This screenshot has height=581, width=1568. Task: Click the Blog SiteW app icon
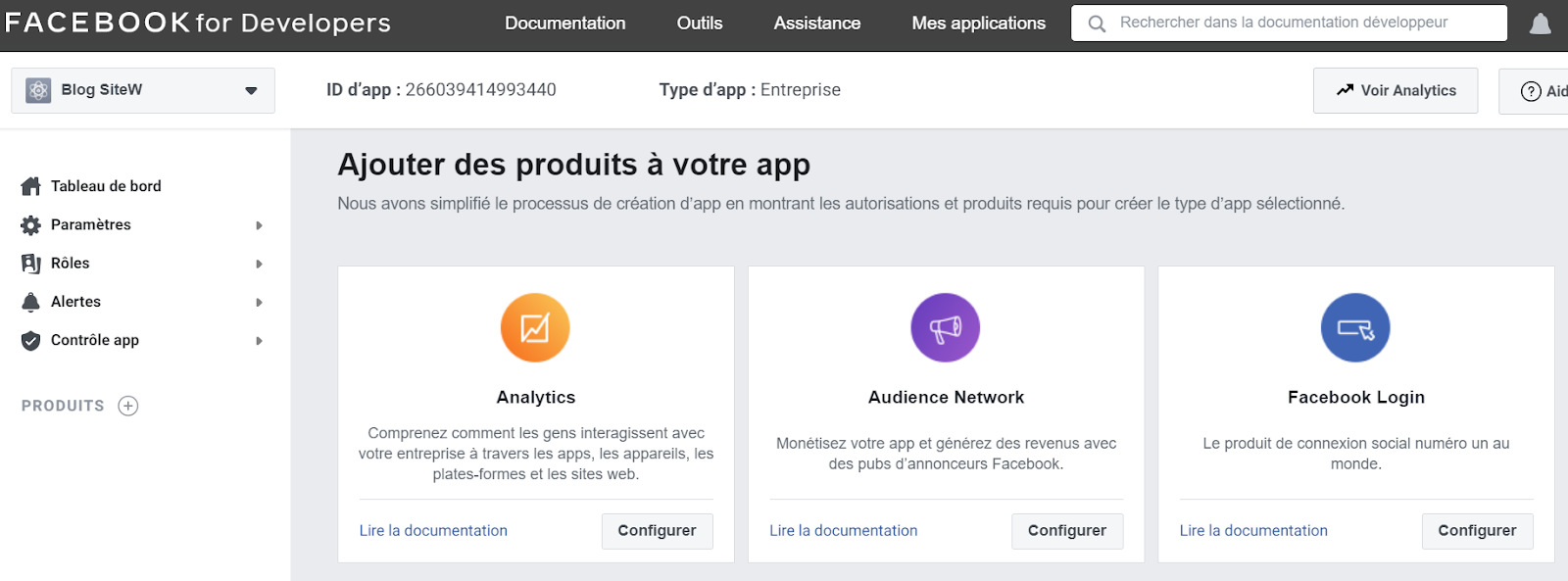(38, 90)
